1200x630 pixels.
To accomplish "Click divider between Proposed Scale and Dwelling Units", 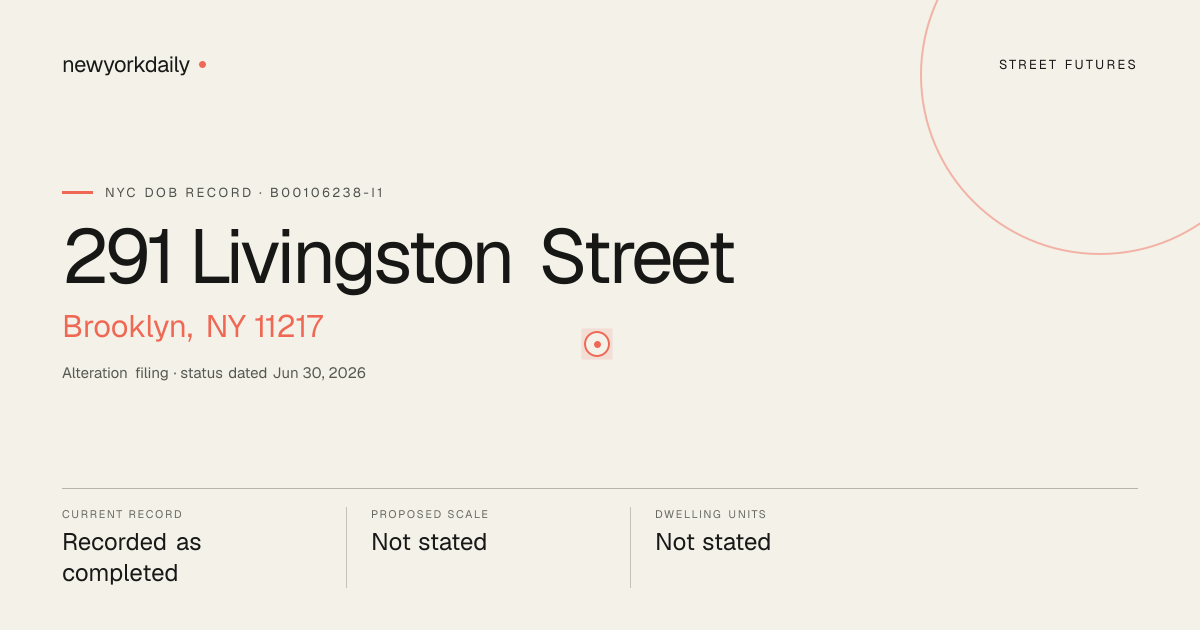I will 630,547.
